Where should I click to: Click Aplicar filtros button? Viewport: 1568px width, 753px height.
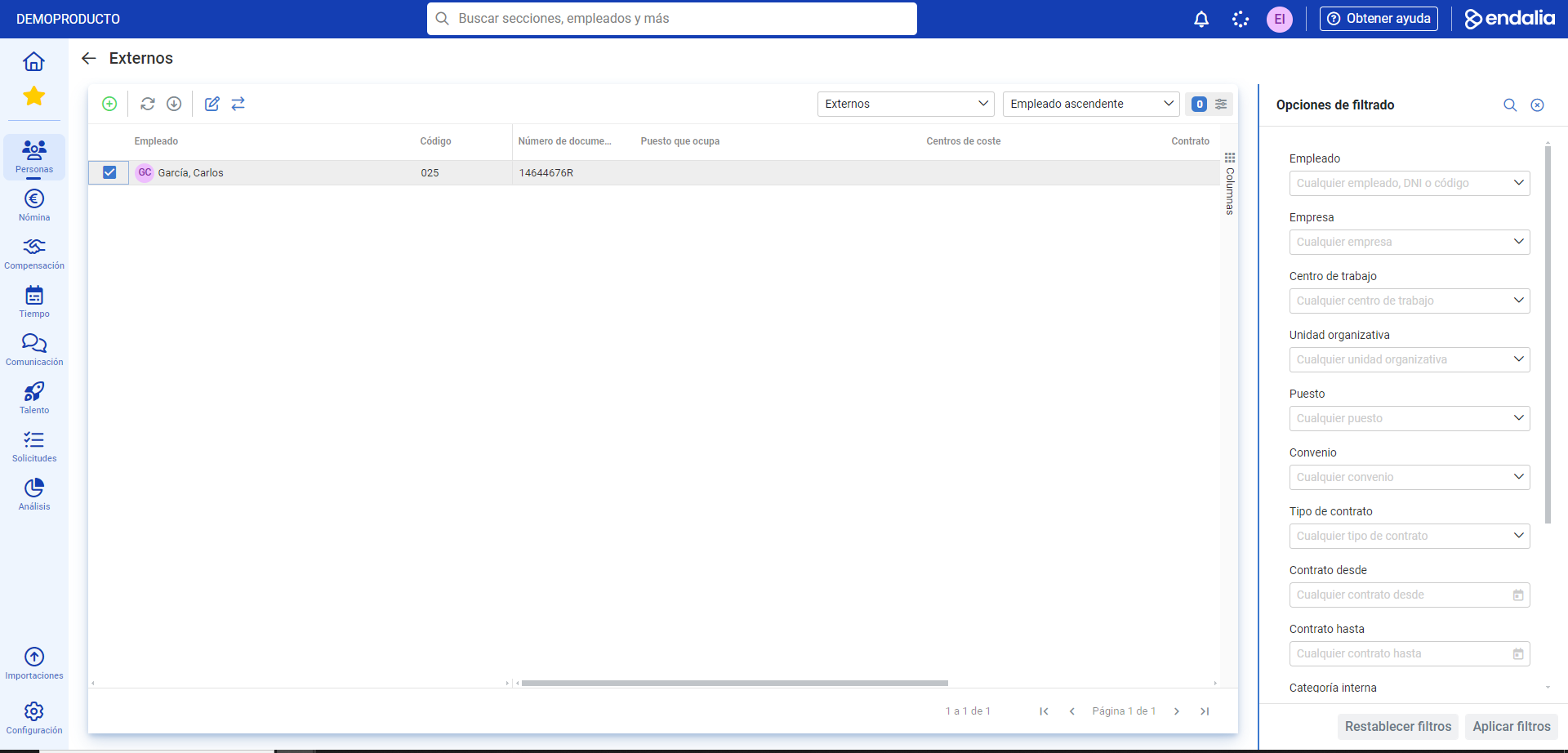(x=1512, y=726)
